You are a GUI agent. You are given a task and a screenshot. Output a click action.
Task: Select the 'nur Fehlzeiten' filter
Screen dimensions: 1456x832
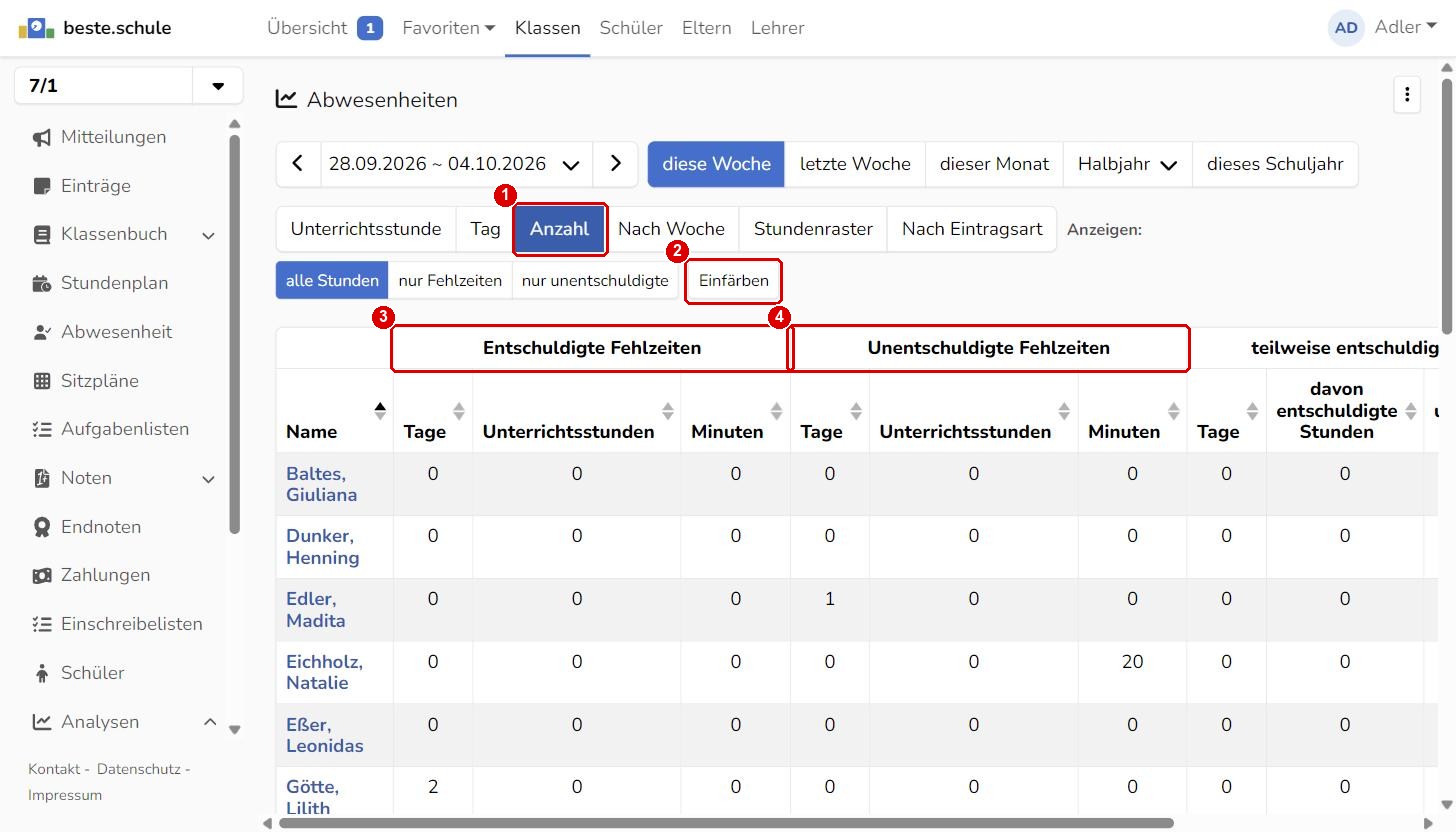(x=450, y=281)
